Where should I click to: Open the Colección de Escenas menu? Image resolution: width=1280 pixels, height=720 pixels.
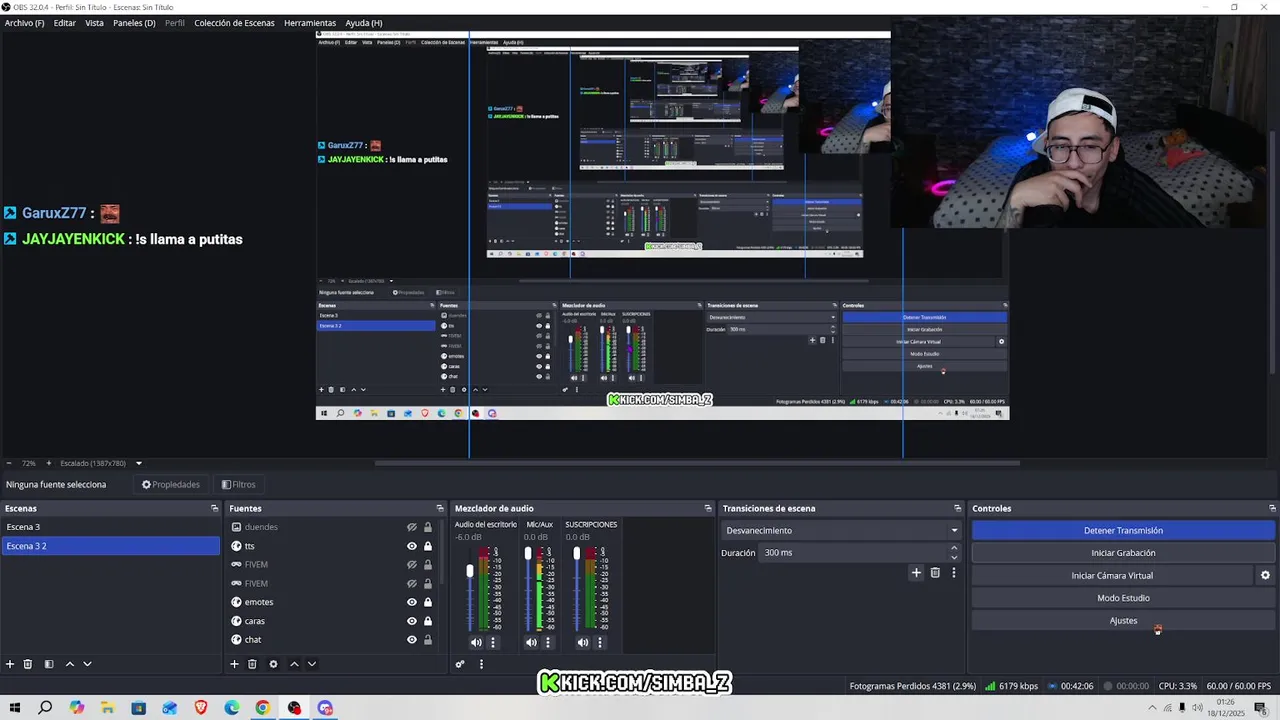pyautogui.click(x=234, y=23)
